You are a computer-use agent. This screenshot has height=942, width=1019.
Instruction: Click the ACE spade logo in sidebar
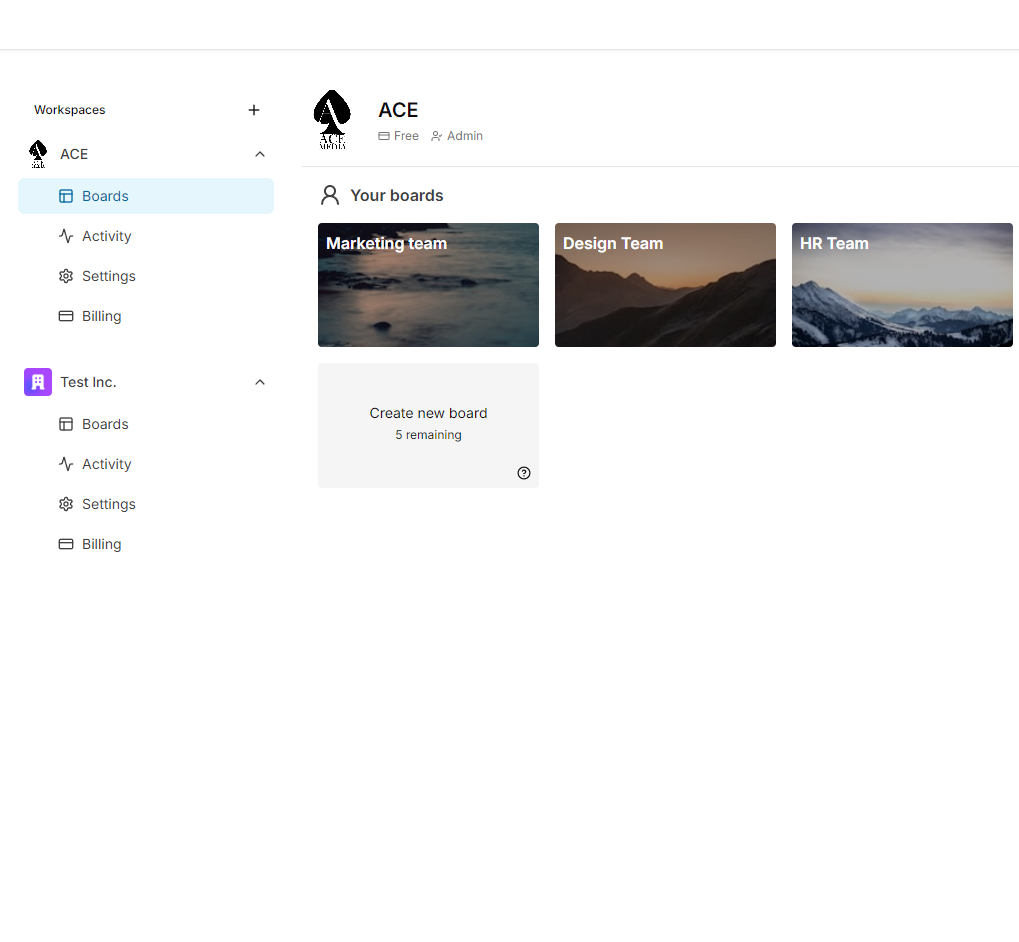[x=38, y=154]
